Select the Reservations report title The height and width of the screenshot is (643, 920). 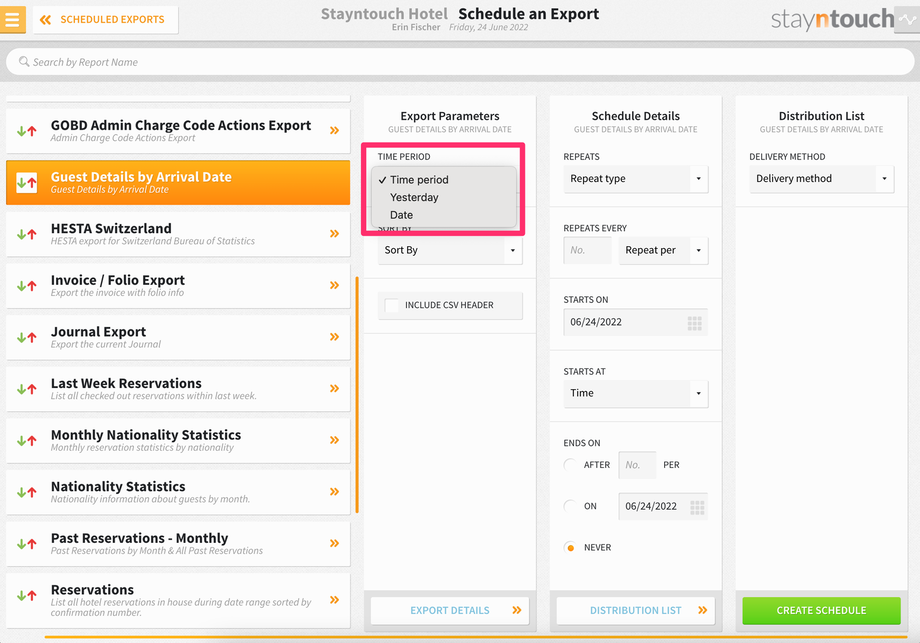point(92,590)
